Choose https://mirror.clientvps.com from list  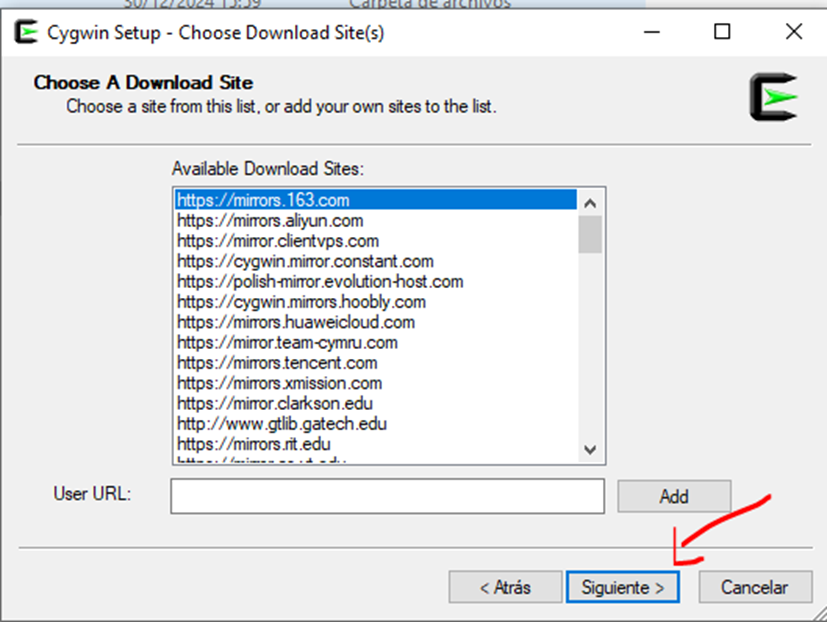tap(278, 241)
